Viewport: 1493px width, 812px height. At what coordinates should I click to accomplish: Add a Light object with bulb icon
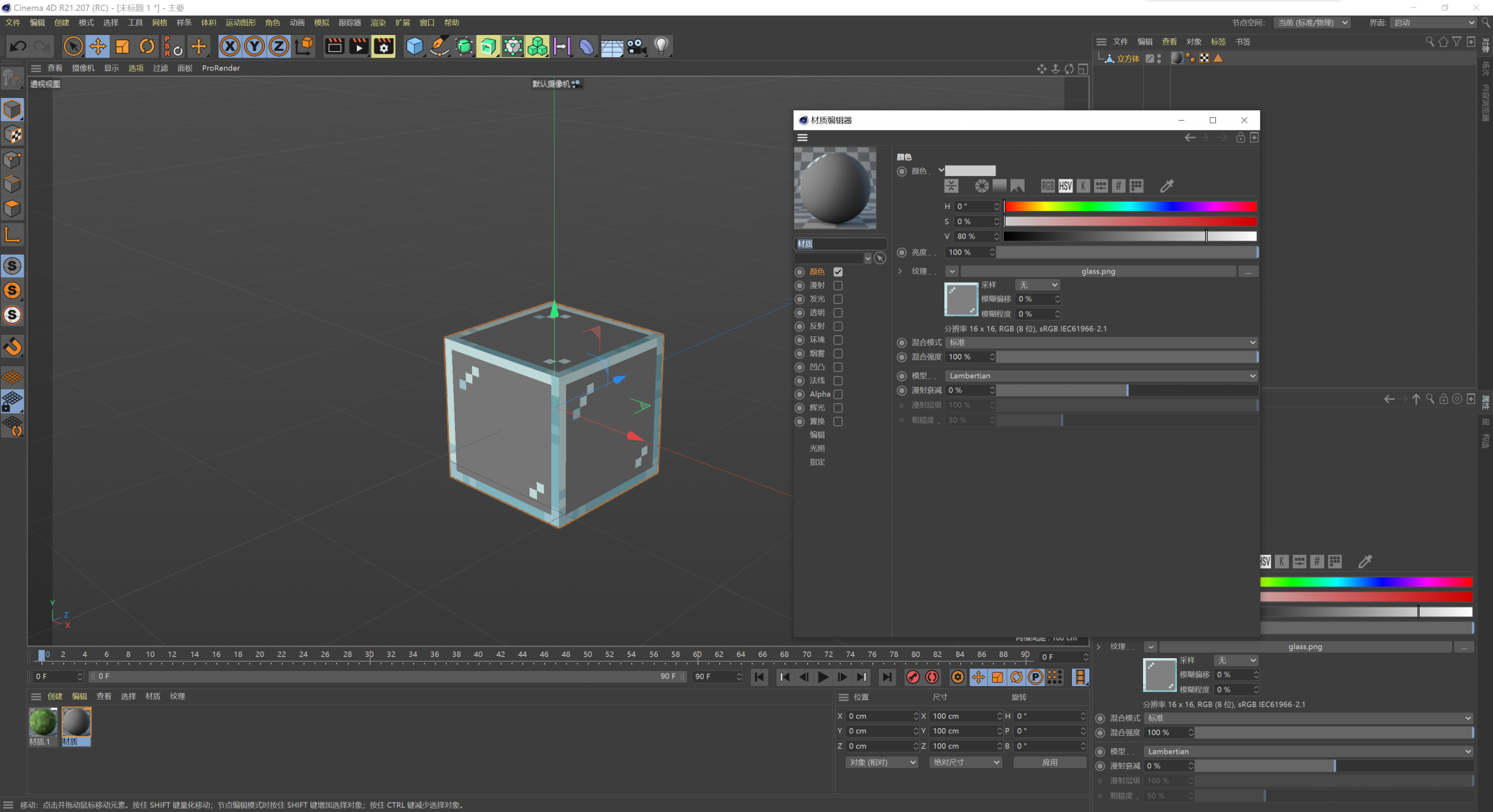661,47
